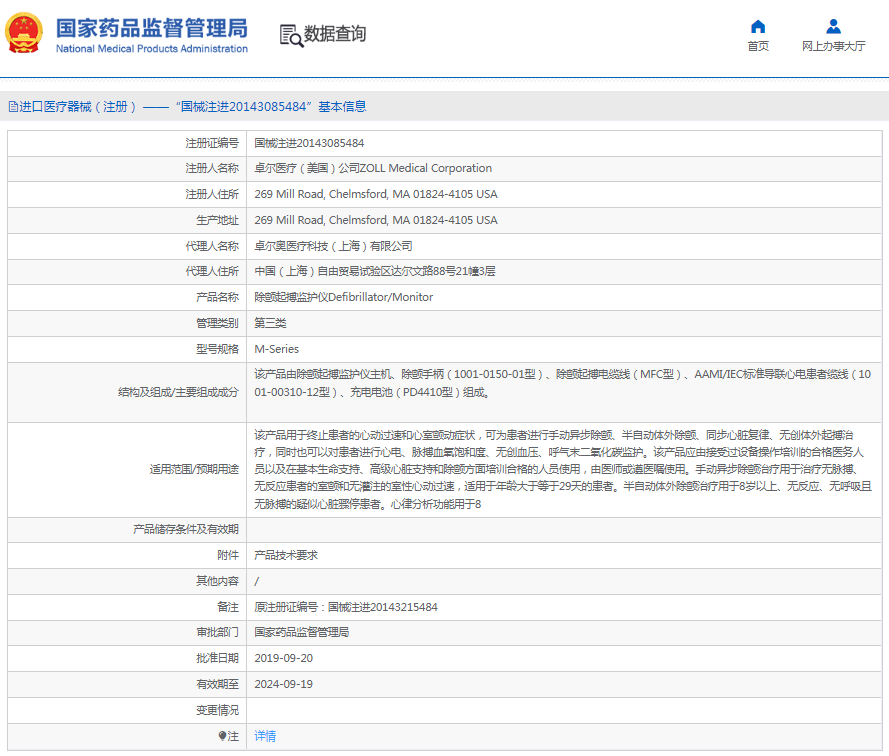
Task: Select the 有效期至 label
Action: pyautogui.click(x=218, y=685)
